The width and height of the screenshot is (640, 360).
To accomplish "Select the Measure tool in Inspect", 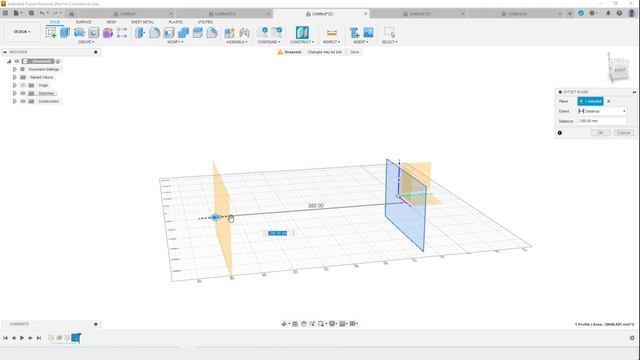I will point(331,33).
